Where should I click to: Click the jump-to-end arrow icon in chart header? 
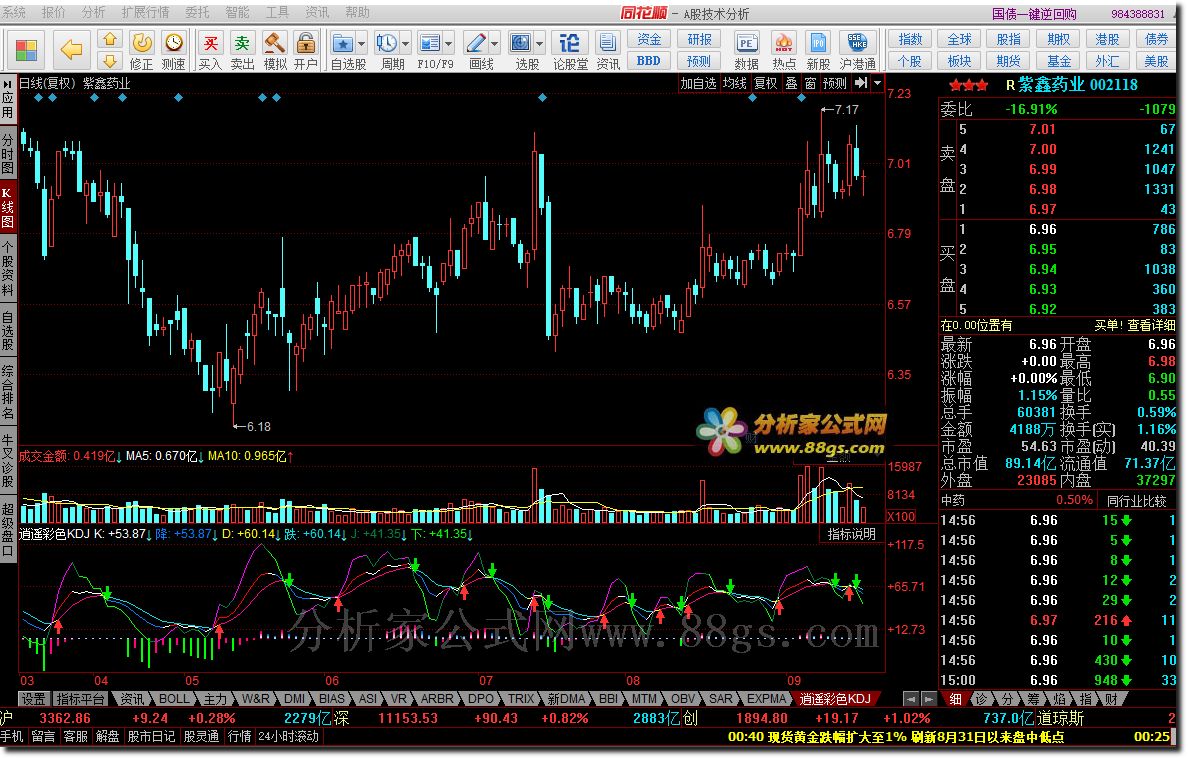click(x=861, y=83)
